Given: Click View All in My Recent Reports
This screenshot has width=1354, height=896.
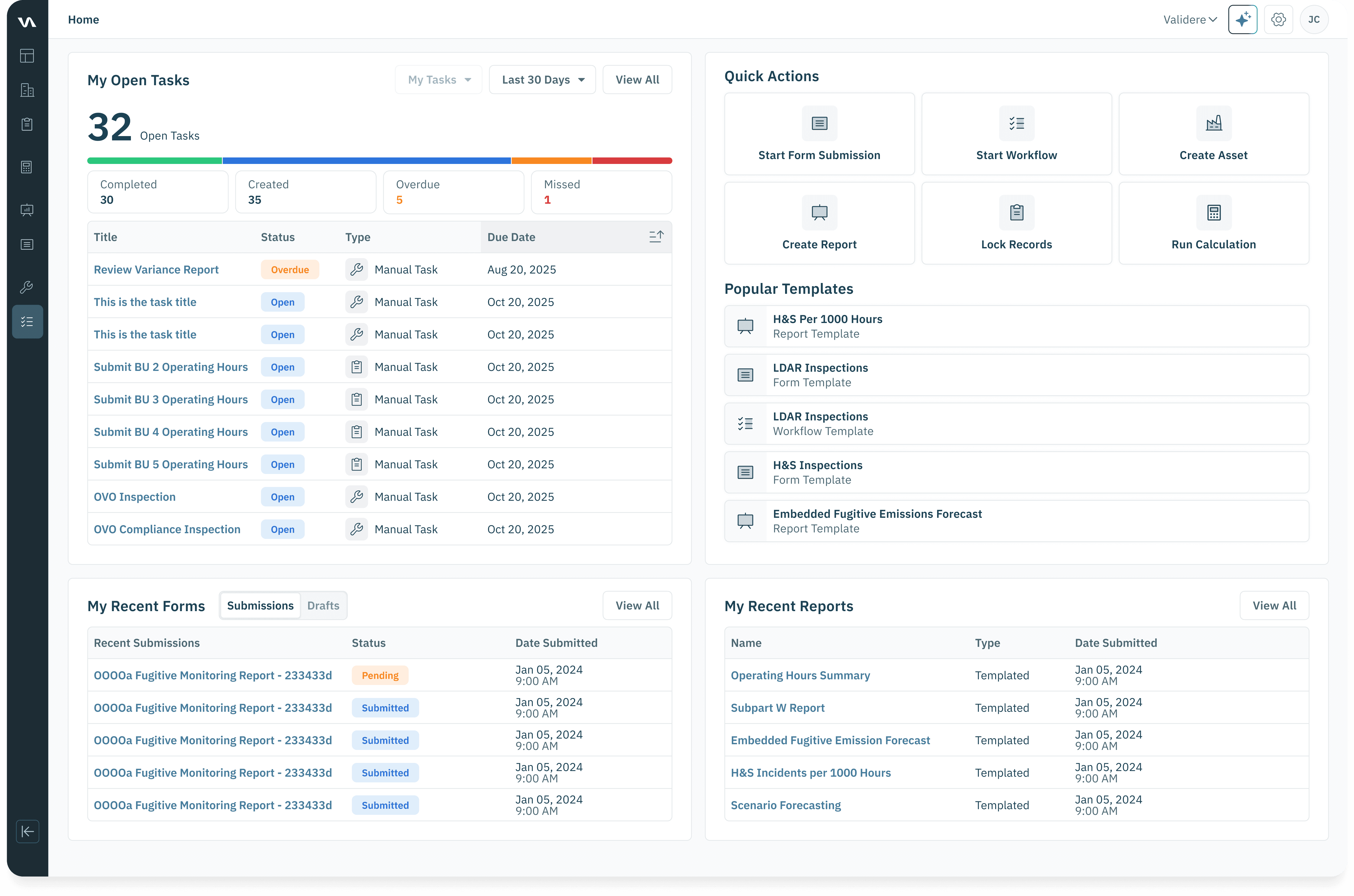Looking at the screenshot, I should pyautogui.click(x=1273, y=606).
